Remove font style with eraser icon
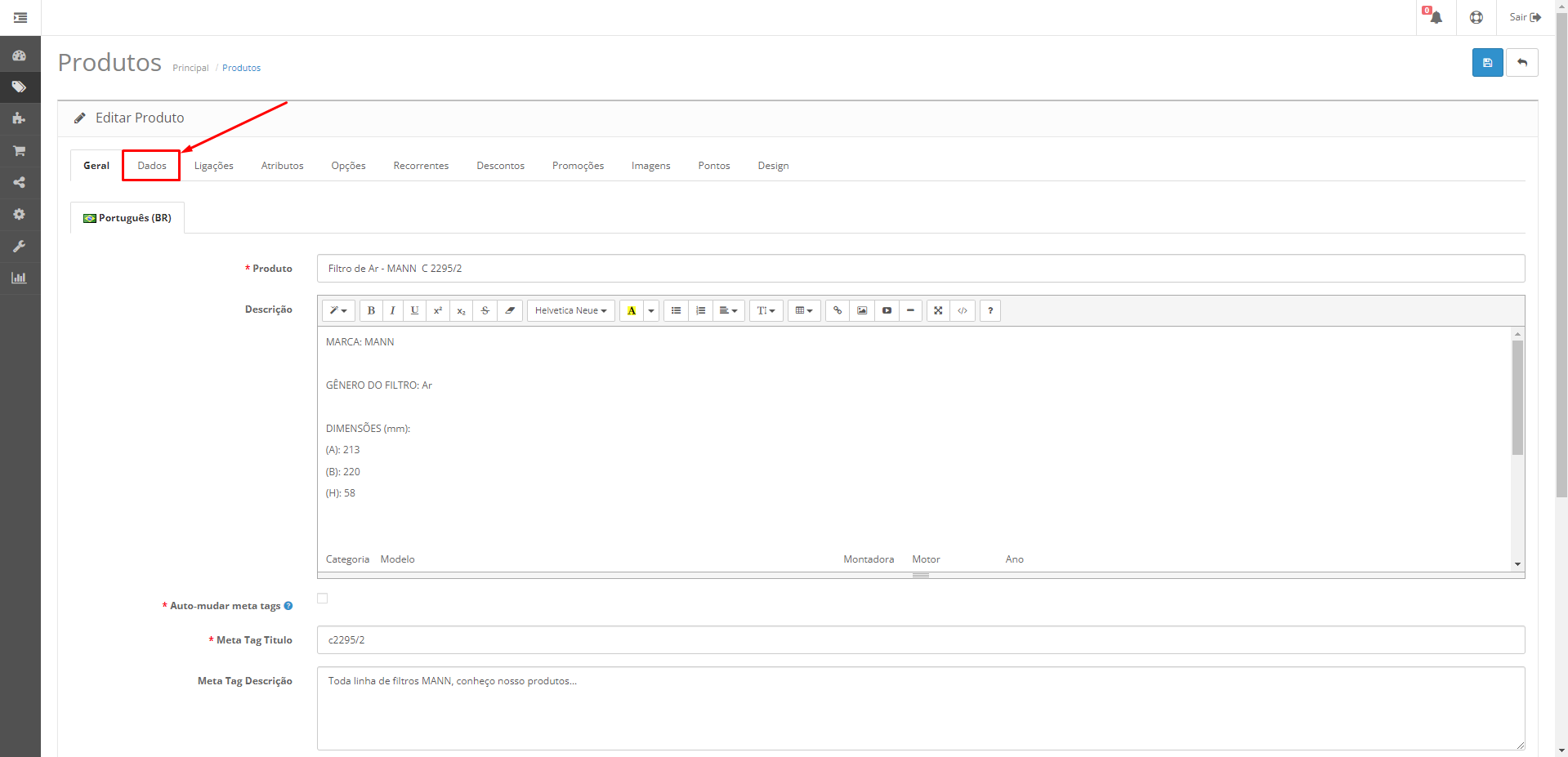Screen dimensions: 1568x757 (510, 310)
